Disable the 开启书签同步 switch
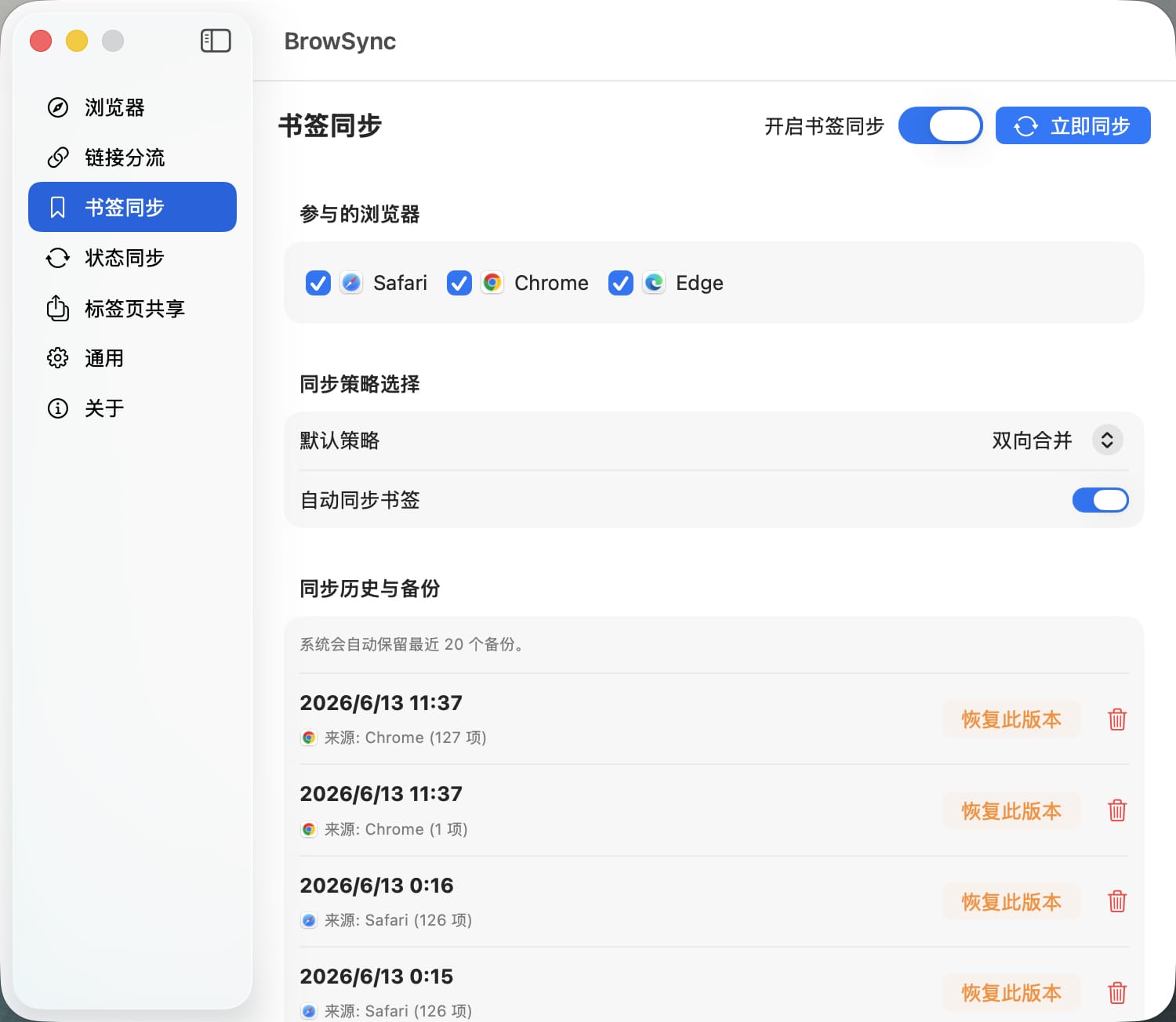This screenshot has width=1176, height=1022. pyautogui.click(x=941, y=125)
